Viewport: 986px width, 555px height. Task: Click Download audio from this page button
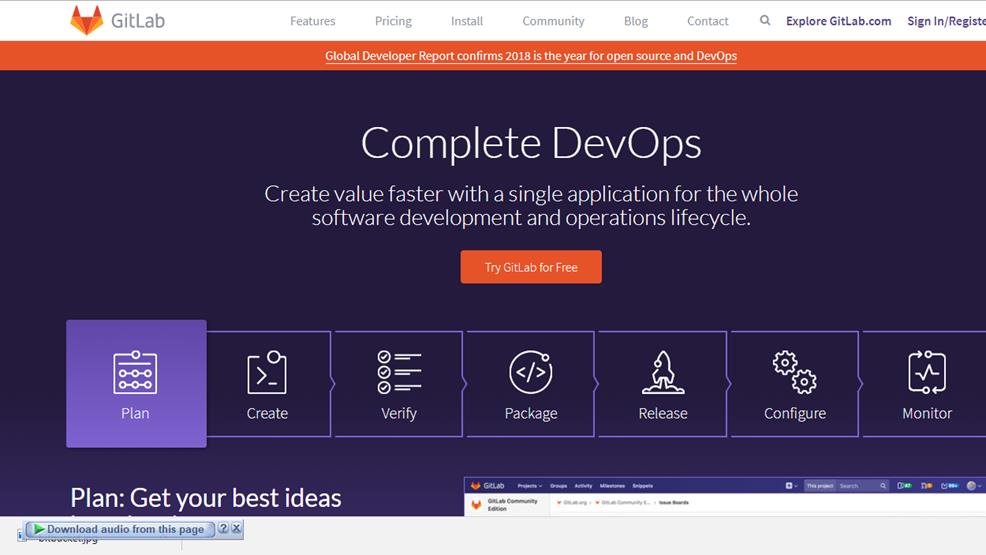click(120, 529)
